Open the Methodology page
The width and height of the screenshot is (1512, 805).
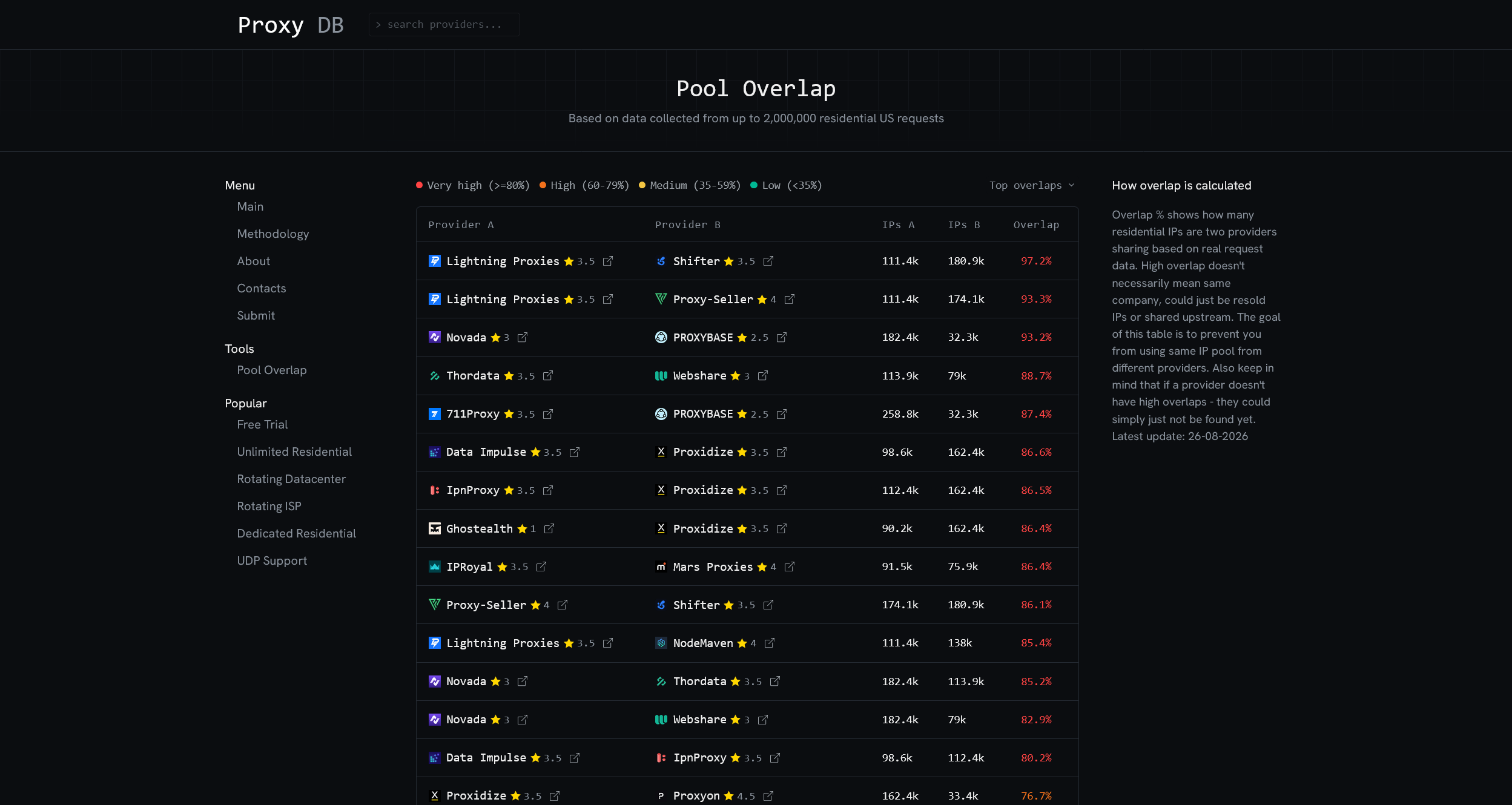click(273, 234)
